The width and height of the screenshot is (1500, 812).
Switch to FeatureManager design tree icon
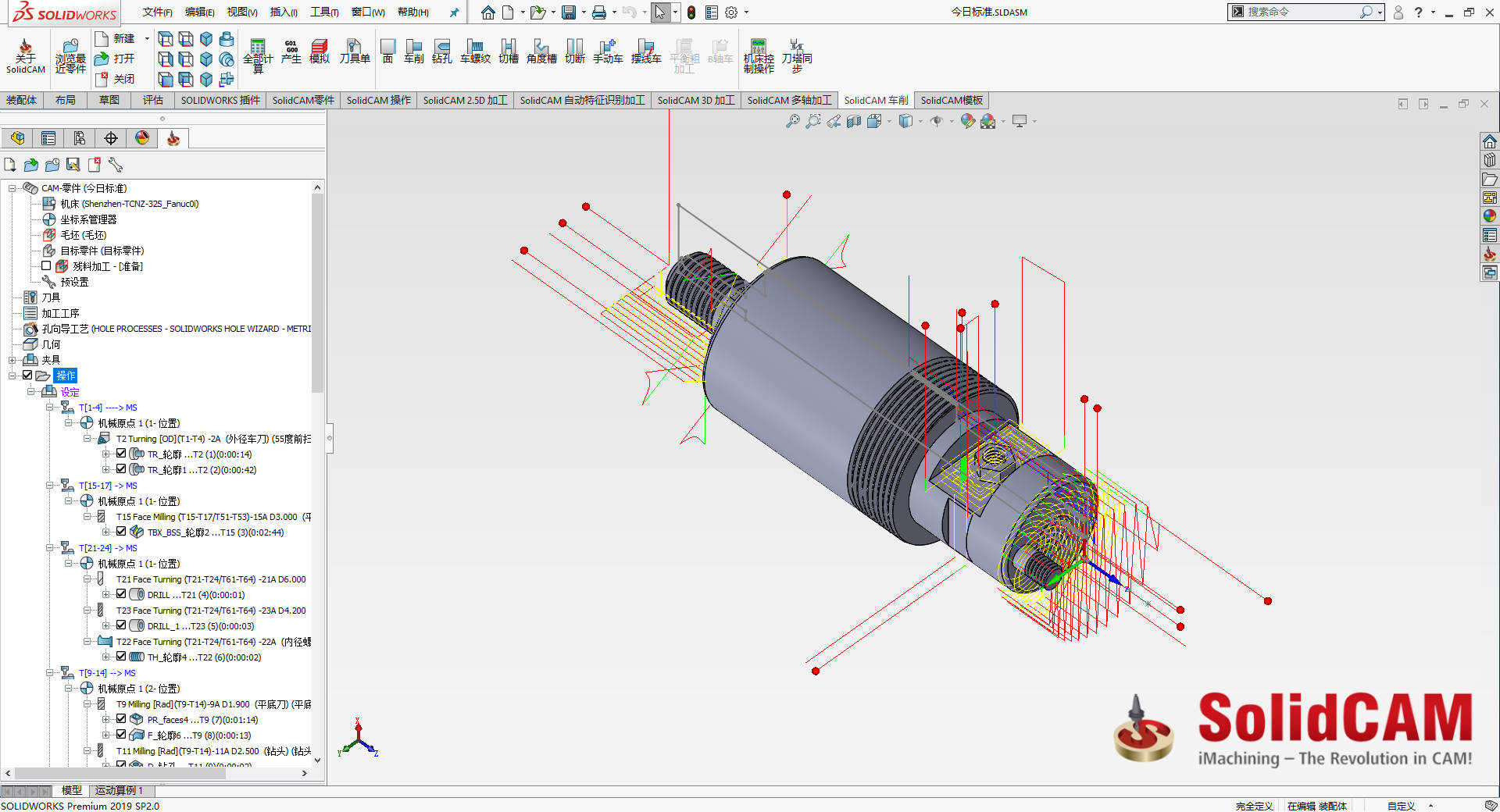click(17, 138)
